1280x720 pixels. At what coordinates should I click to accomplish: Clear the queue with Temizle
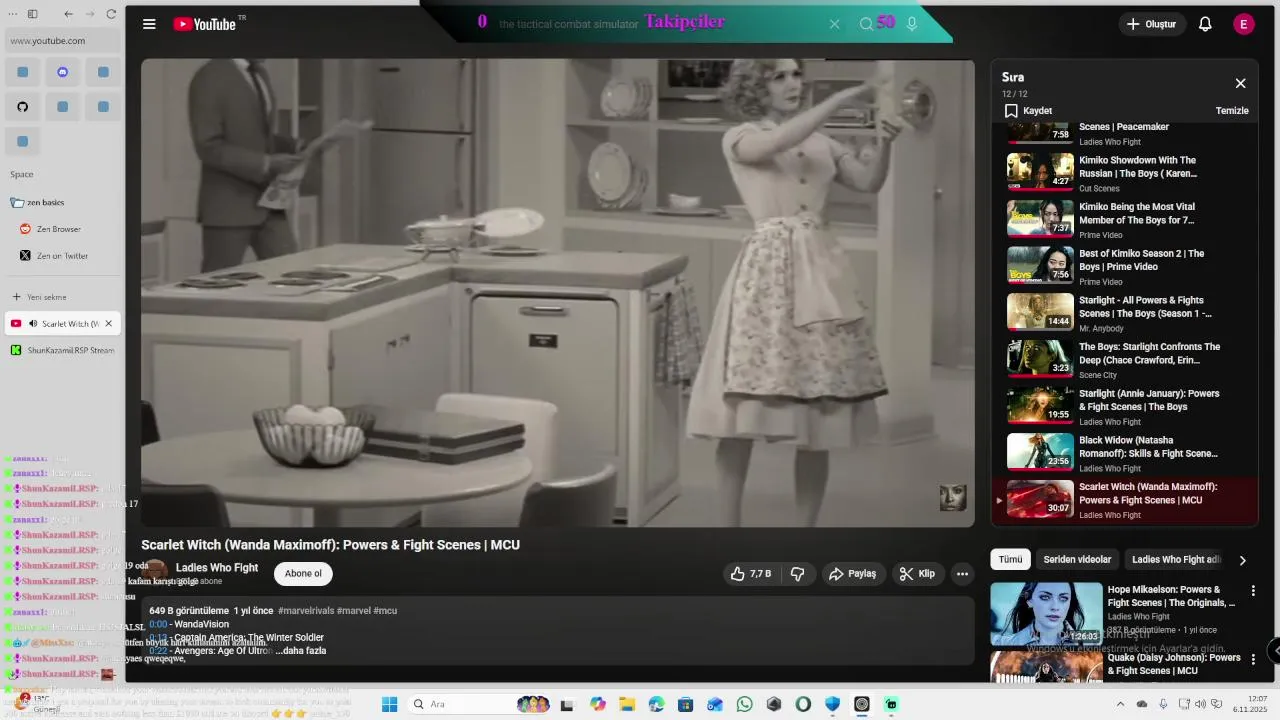(x=1232, y=111)
